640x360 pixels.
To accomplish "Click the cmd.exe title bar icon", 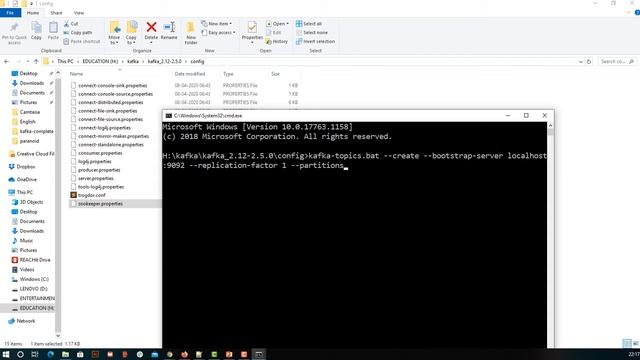I will pyautogui.click(x=169, y=116).
